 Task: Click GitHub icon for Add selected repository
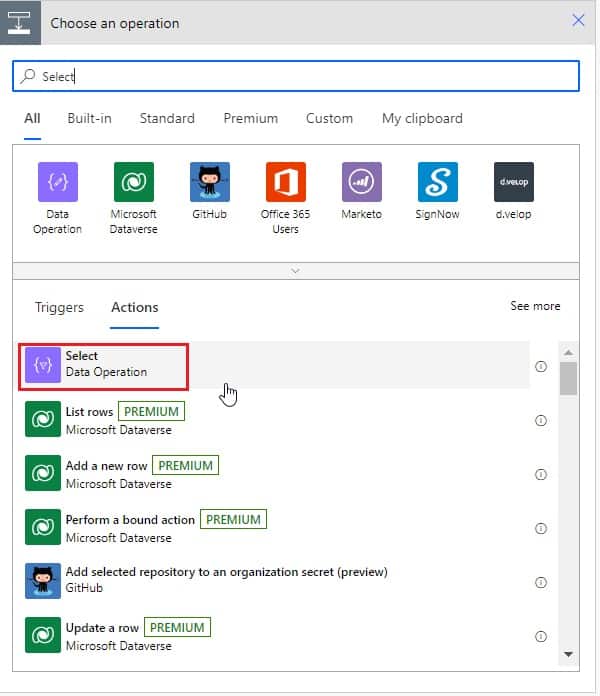click(x=43, y=581)
